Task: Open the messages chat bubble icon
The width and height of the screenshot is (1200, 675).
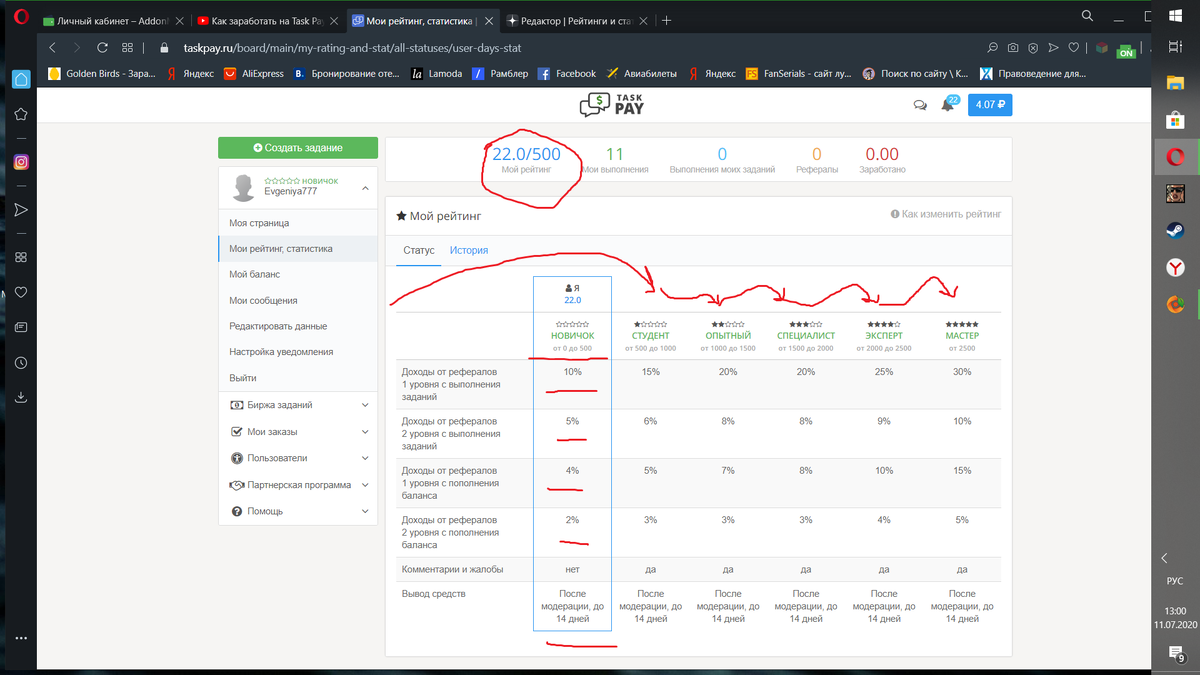Action: 920,105
